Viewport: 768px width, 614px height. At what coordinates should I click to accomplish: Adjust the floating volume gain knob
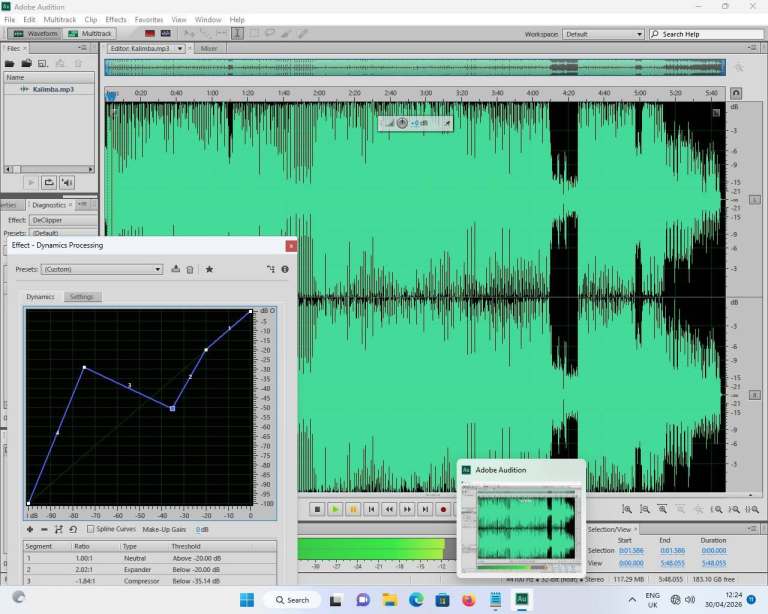point(402,123)
